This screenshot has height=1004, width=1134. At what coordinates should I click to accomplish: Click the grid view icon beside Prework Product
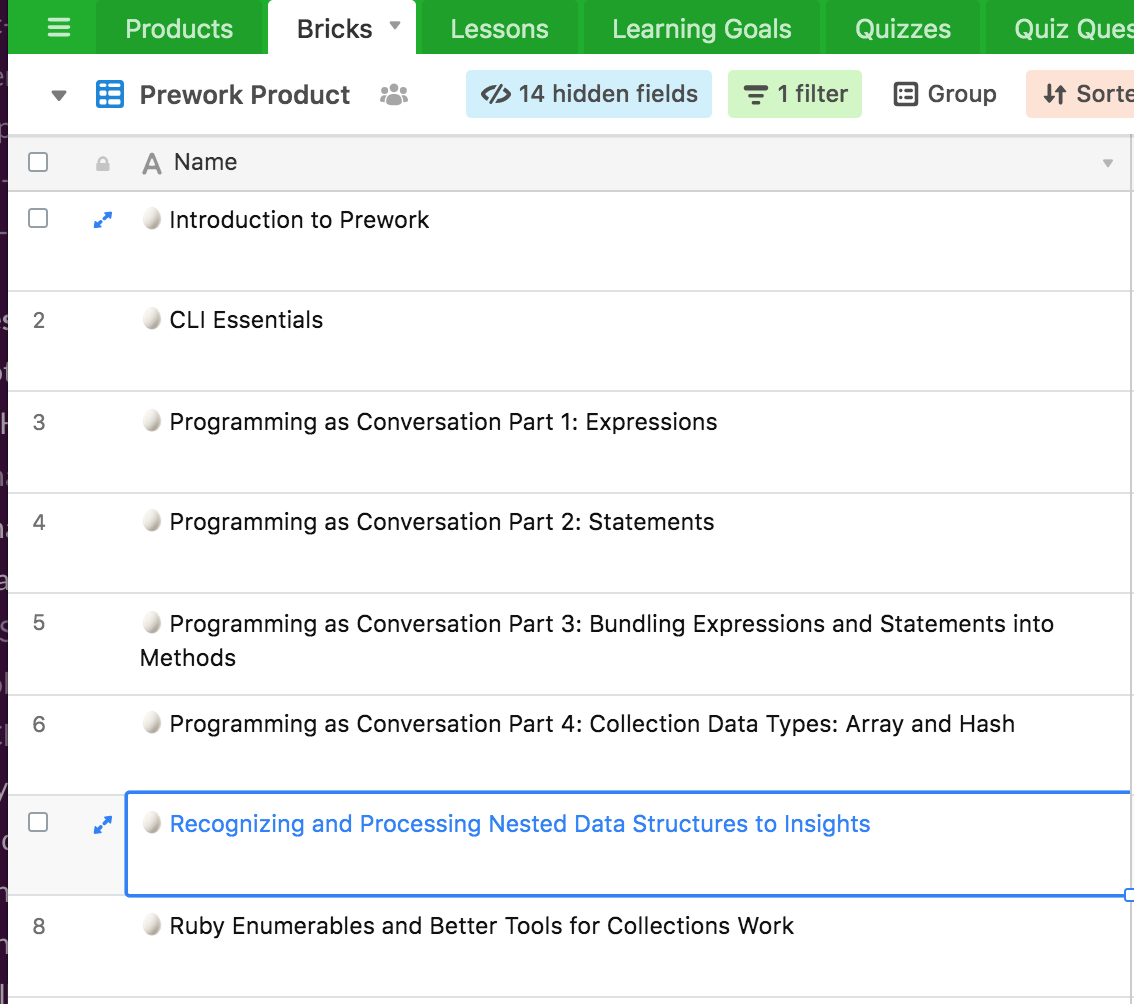tap(109, 95)
